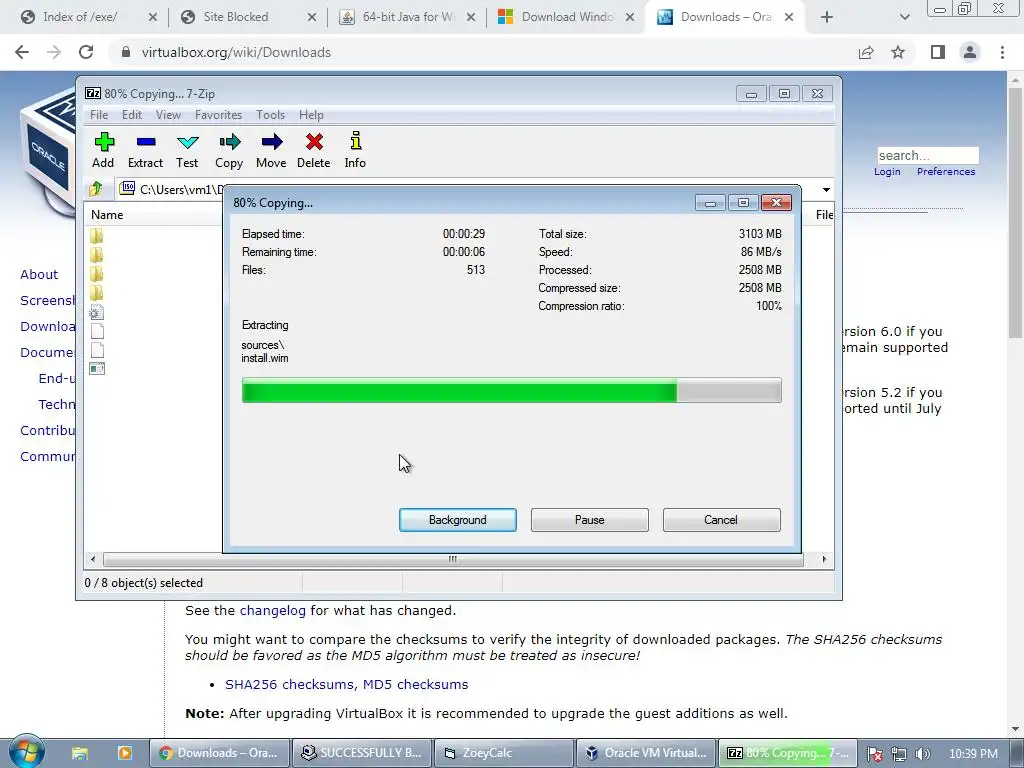Click the Move toolbar icon
The width and height of the screenshot is (1024, 768).
271,150
